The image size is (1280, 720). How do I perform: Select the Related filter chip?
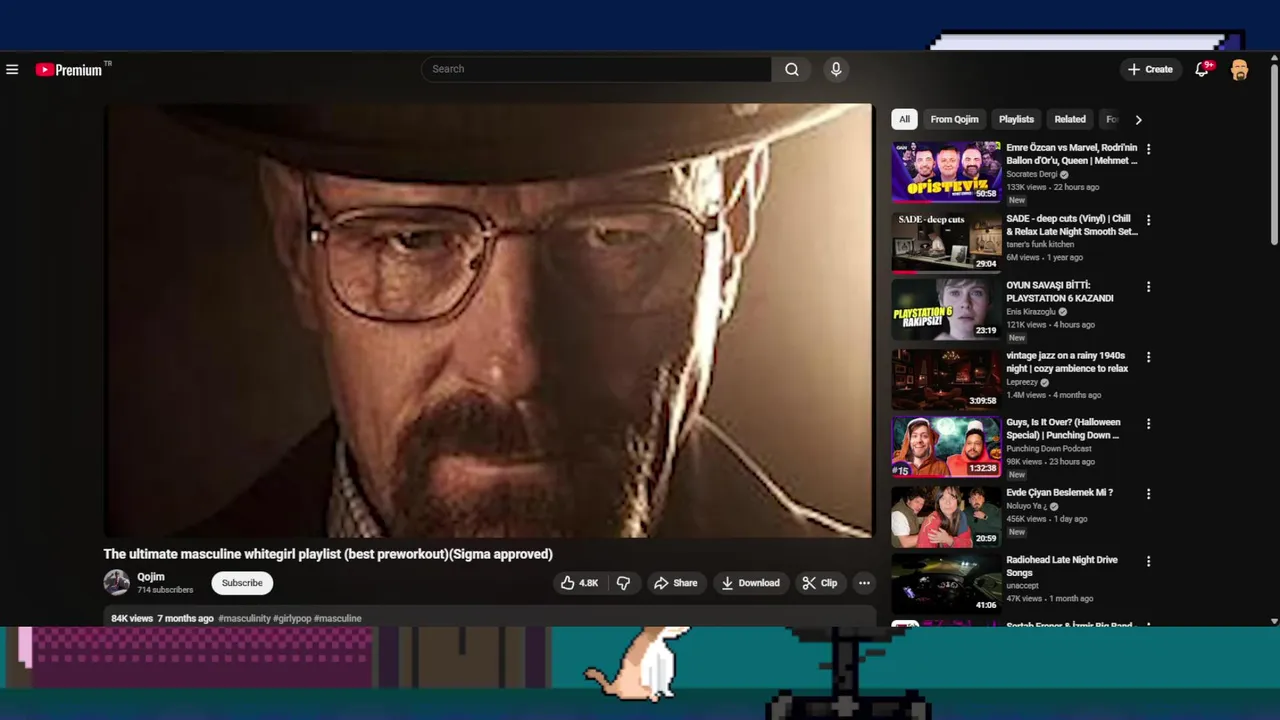(1069, 119)
